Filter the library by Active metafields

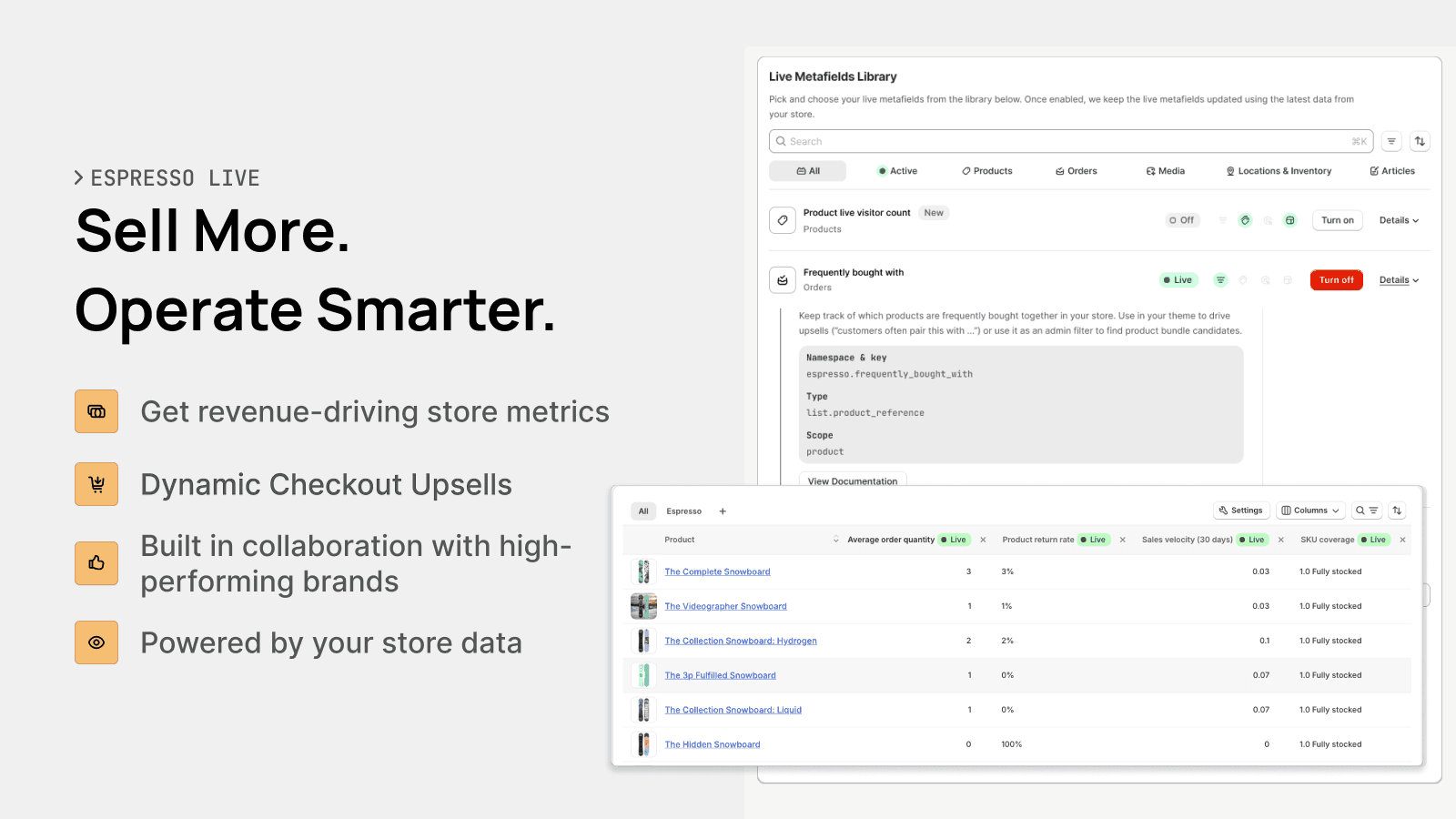tap(897, 171)
